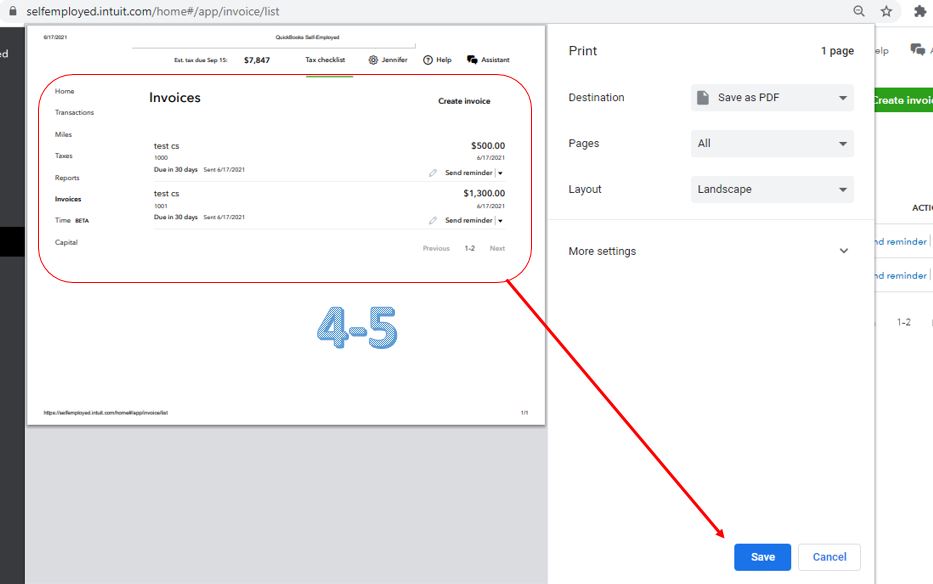
Task: Bookmark this page with the star icon
Action: point(887,11)
